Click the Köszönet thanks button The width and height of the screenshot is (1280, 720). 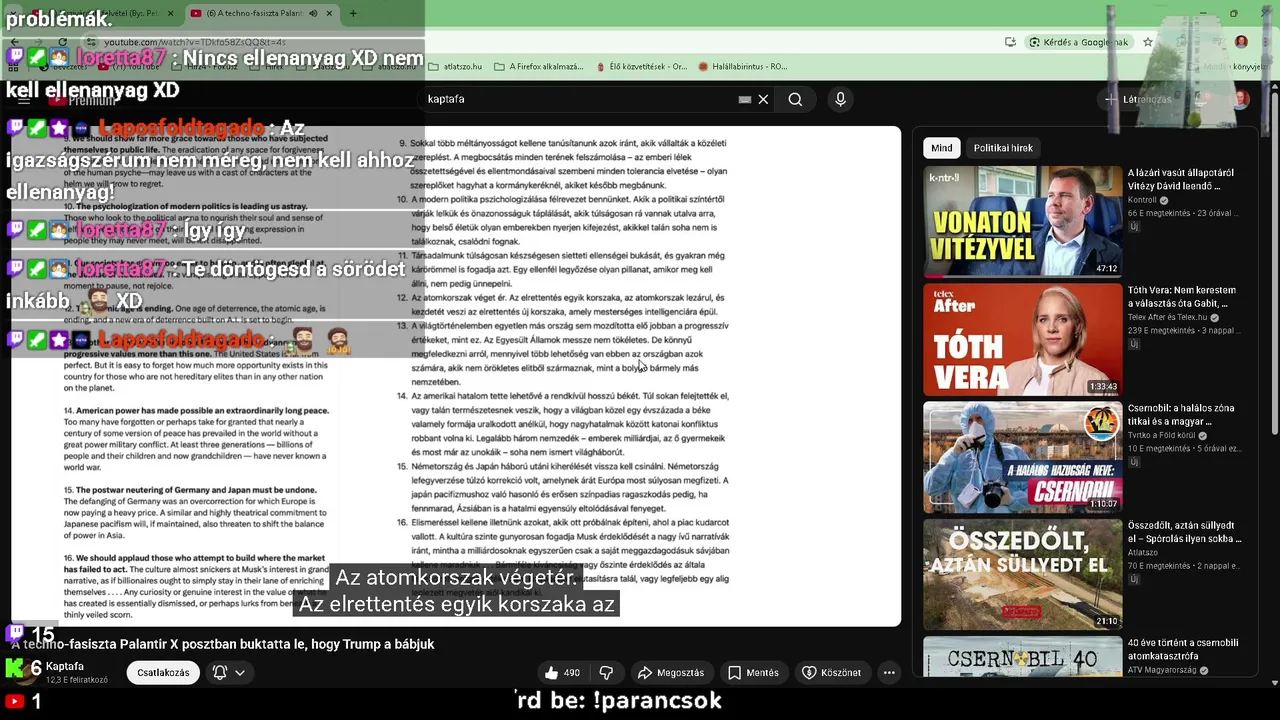832,673
